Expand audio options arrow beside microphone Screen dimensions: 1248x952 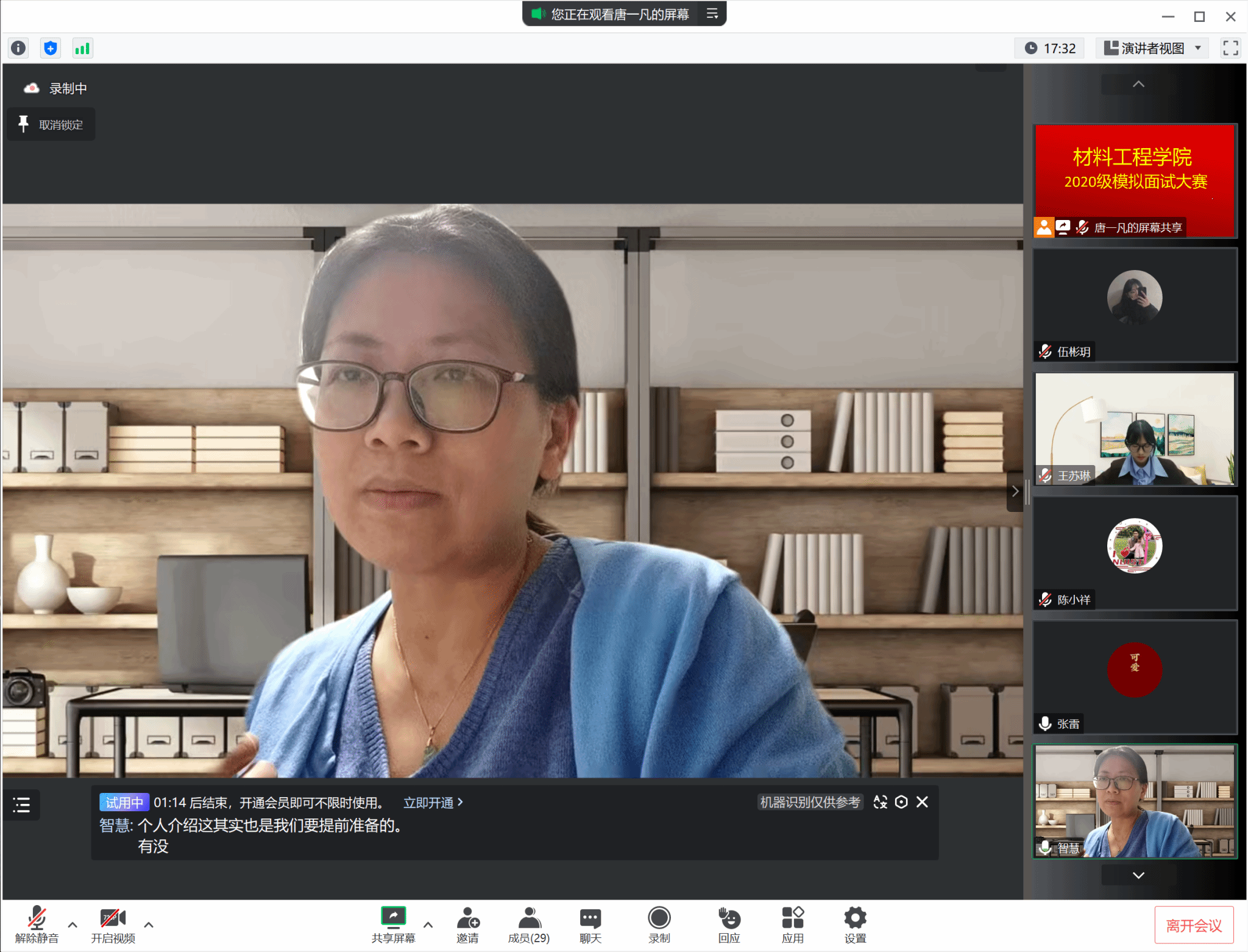click(x=73, y=925)
